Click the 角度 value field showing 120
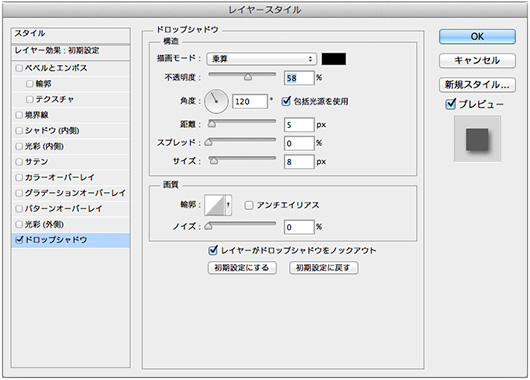Screen dimensions: 530x380 click(250, 101)
